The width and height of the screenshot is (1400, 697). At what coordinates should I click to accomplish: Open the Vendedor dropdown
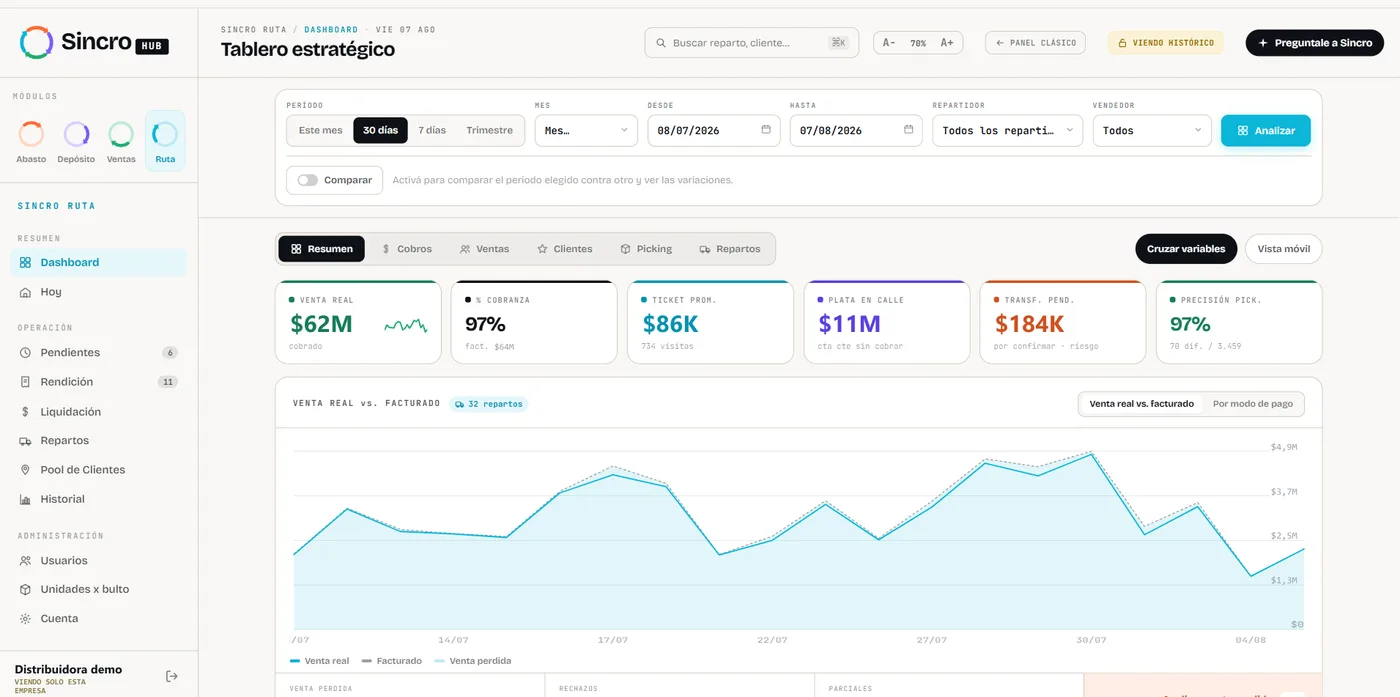[x=1152, y=130]
